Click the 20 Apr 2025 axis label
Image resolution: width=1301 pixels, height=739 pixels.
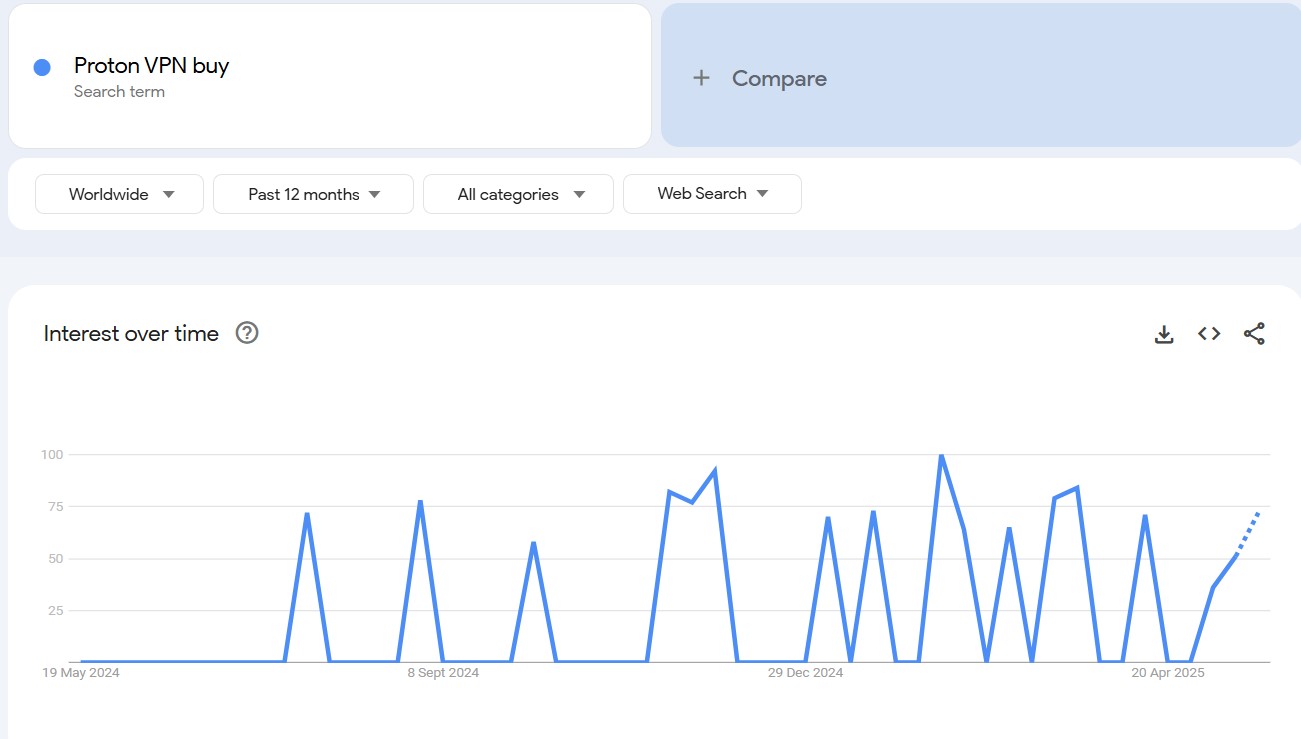(1168, 673)
